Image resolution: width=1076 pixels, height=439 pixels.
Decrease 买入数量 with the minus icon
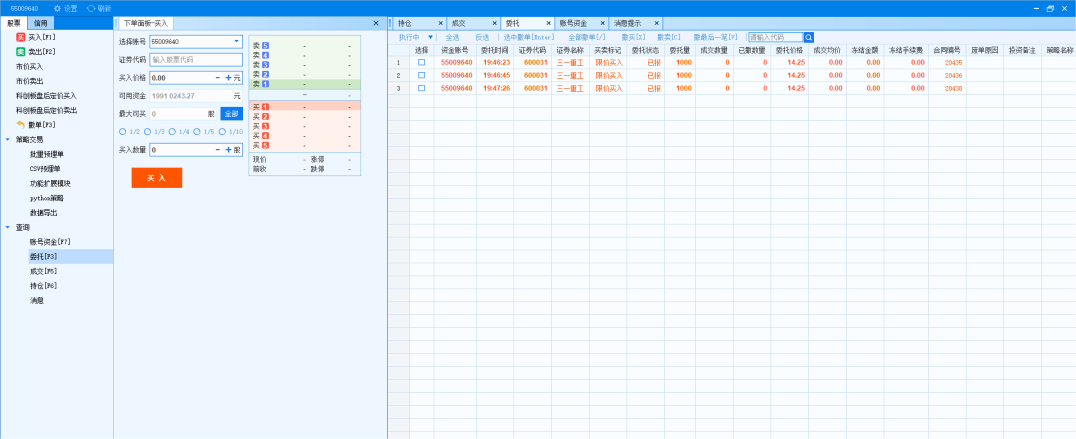(x=218, y=150)
